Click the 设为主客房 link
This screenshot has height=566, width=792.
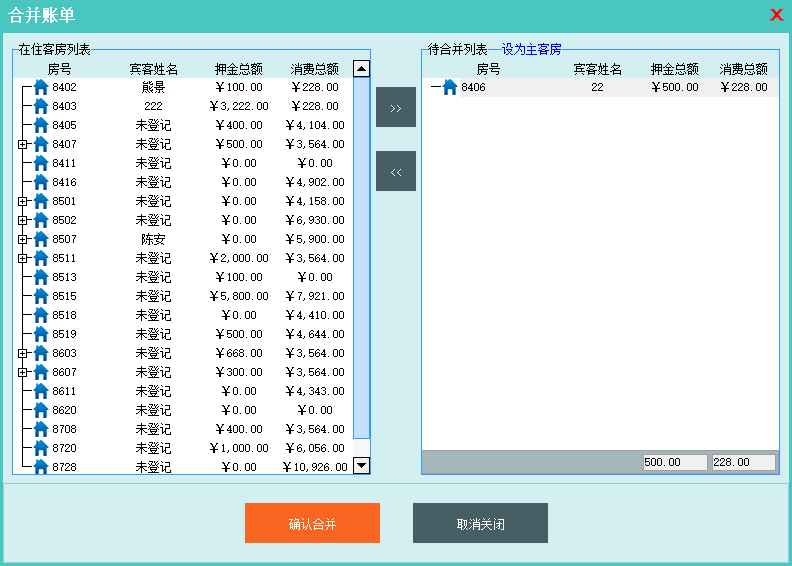[x=531, y=49]
